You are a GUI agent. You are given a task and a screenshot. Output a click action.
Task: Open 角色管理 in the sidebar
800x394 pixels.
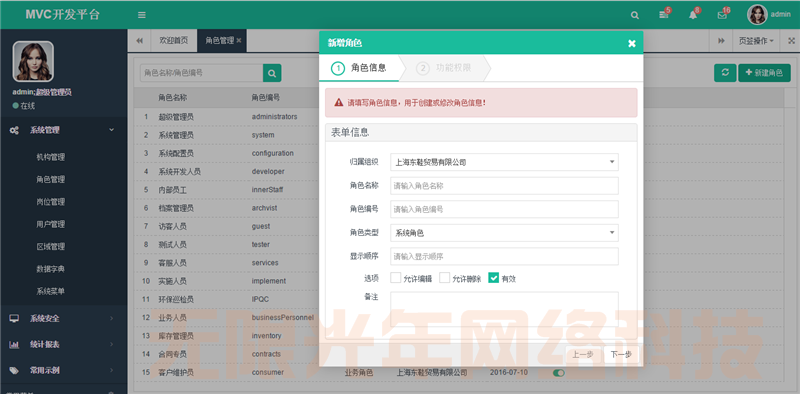pos(51,180)
